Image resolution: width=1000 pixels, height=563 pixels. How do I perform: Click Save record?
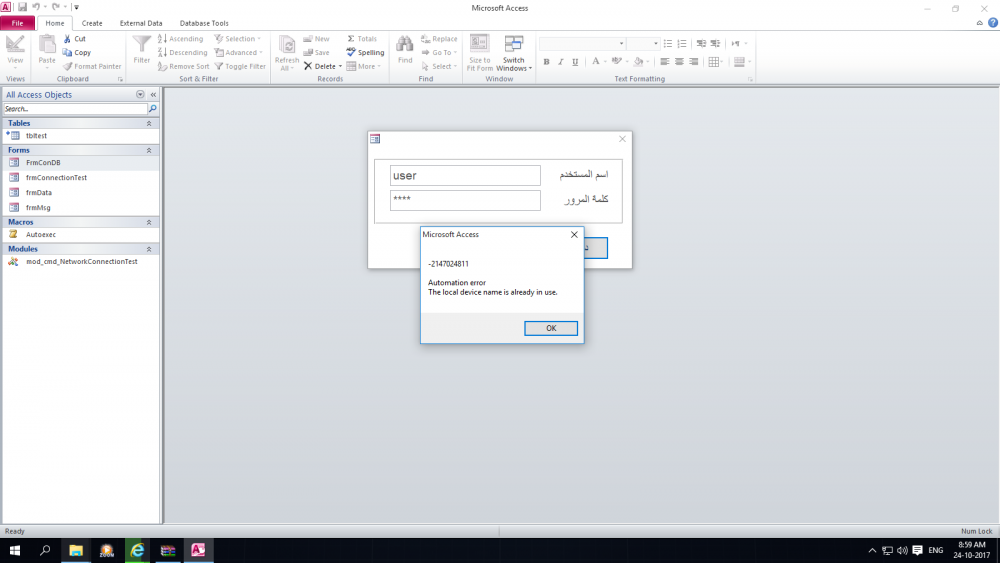(x=316, y=52)
